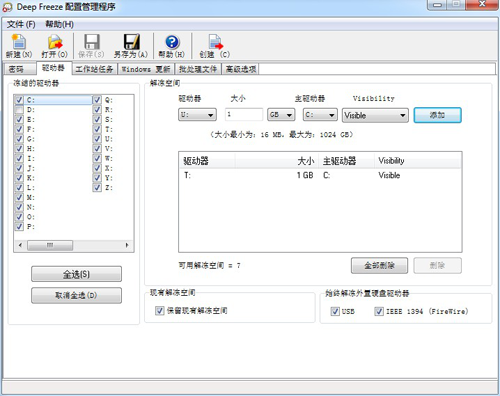Viewport: 500px width, 396px height.
Task: Toggle the X: drive checkbox
Action: click(x=97, y=168)
